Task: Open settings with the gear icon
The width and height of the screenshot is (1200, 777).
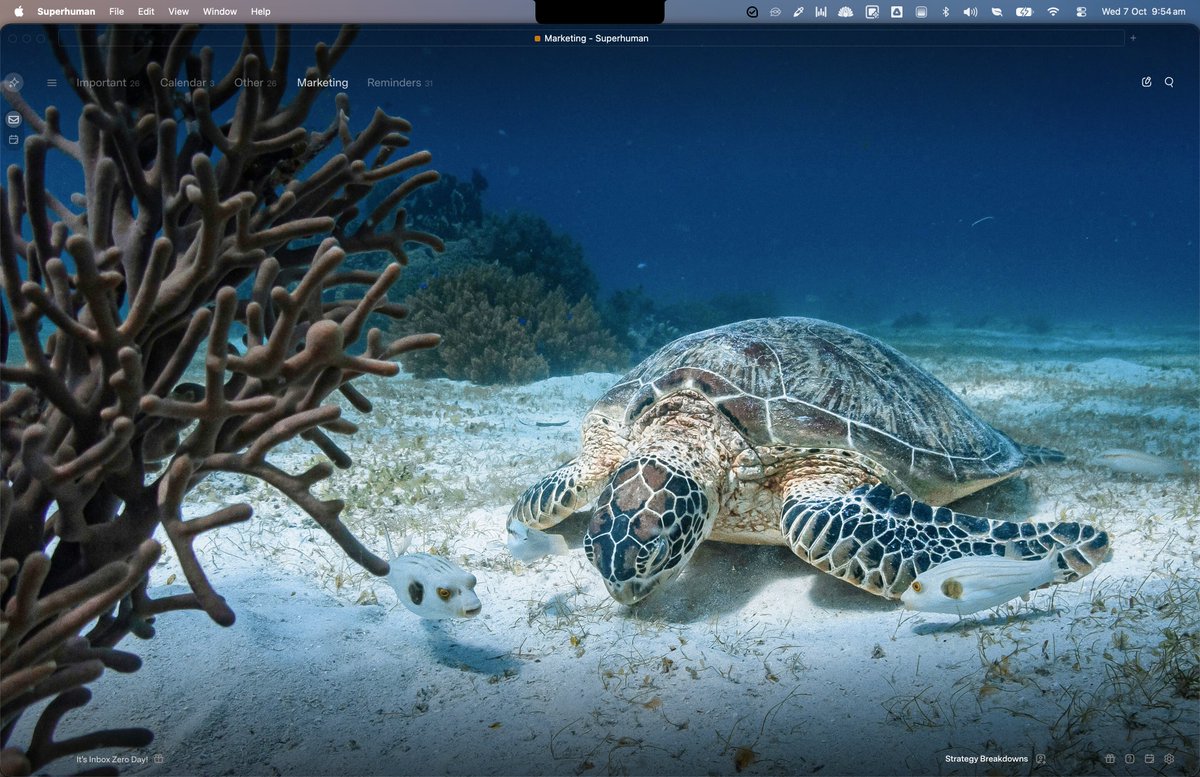Action: [1169, 759]
